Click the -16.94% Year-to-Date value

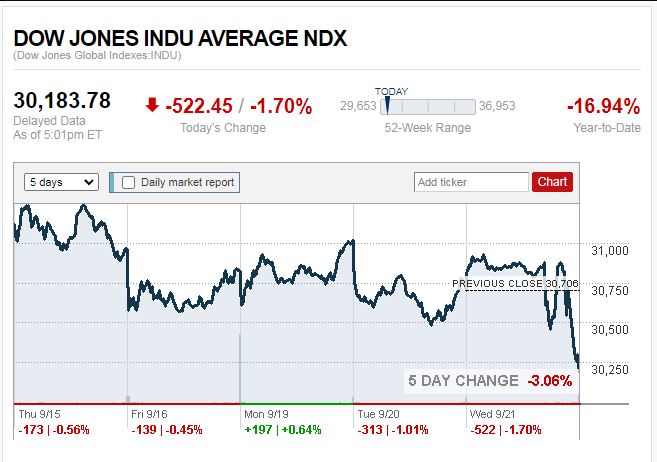(x=602, y=106)
